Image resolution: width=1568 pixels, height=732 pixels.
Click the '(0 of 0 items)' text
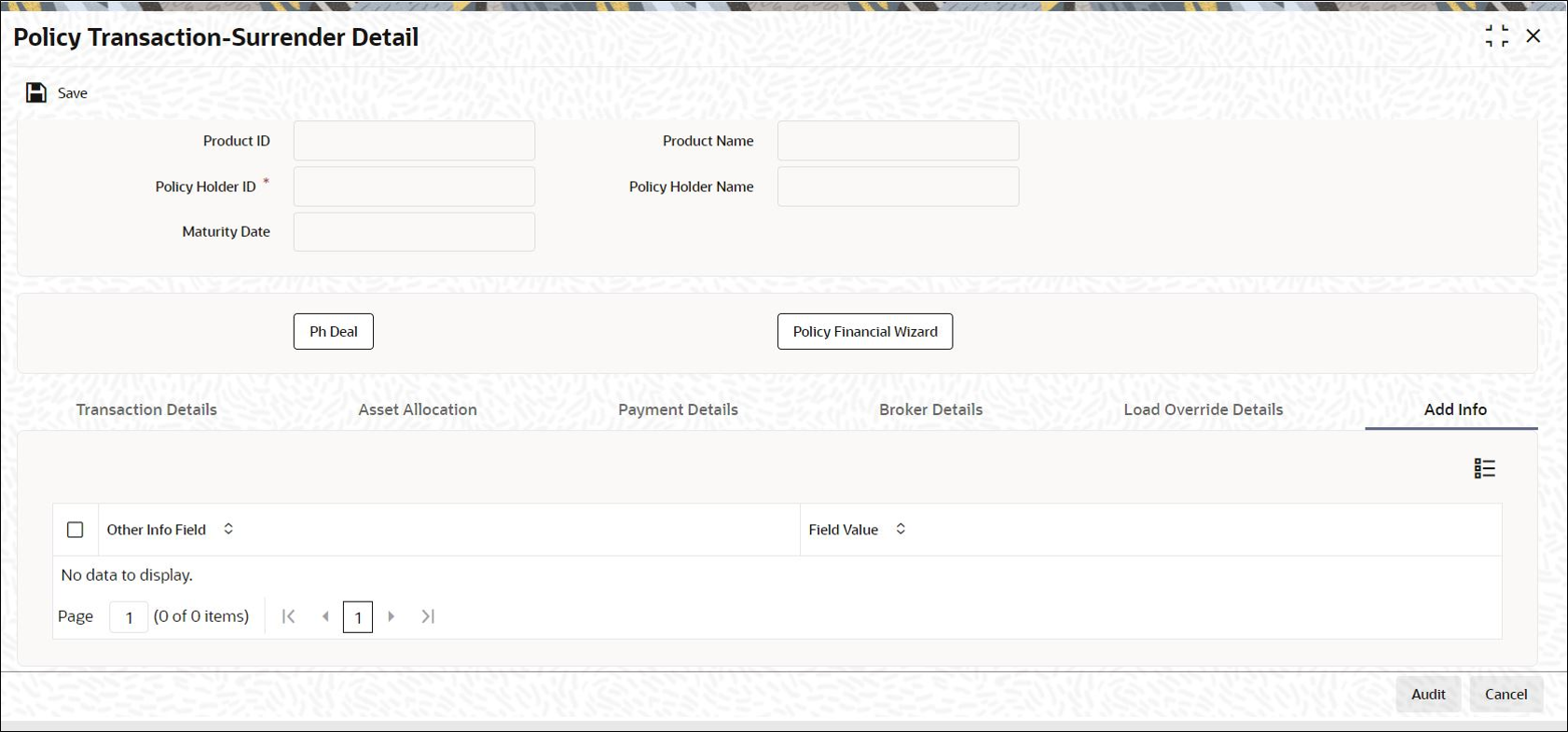click(x=201, y=616)
